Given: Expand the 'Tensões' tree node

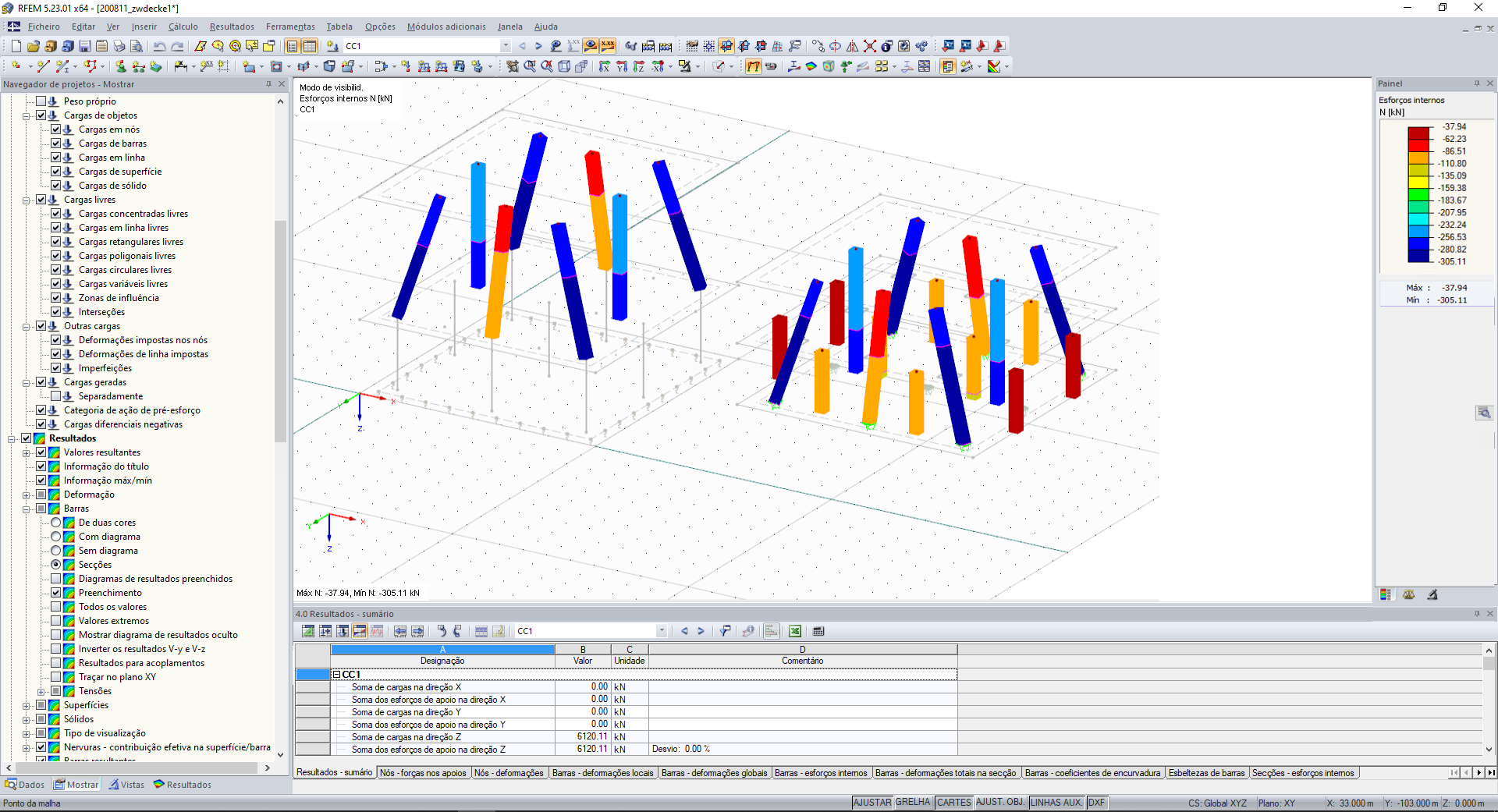Looking at the screenshot, I should point(41,691).
